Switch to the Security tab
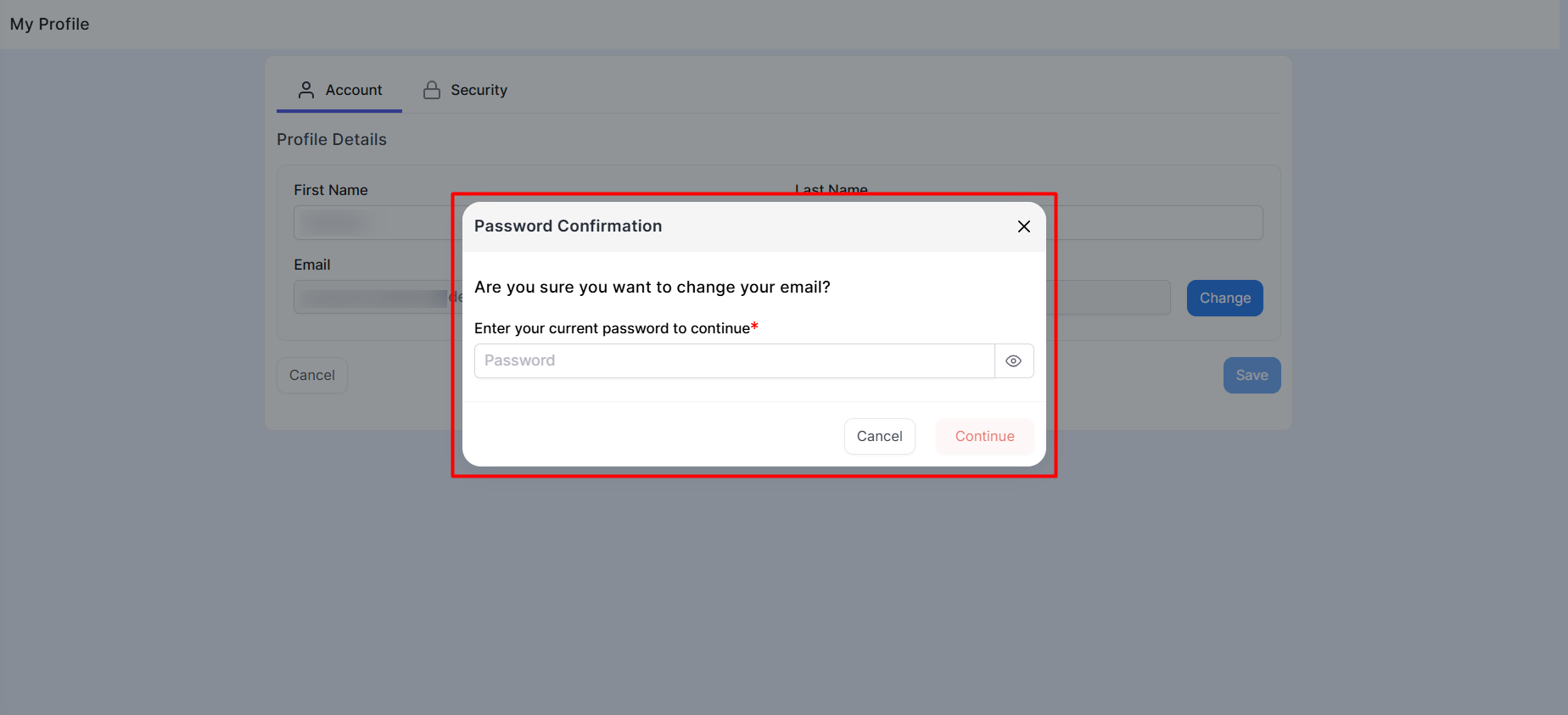The height and width of the screenshot is (715, 1568). click(466, 90)
